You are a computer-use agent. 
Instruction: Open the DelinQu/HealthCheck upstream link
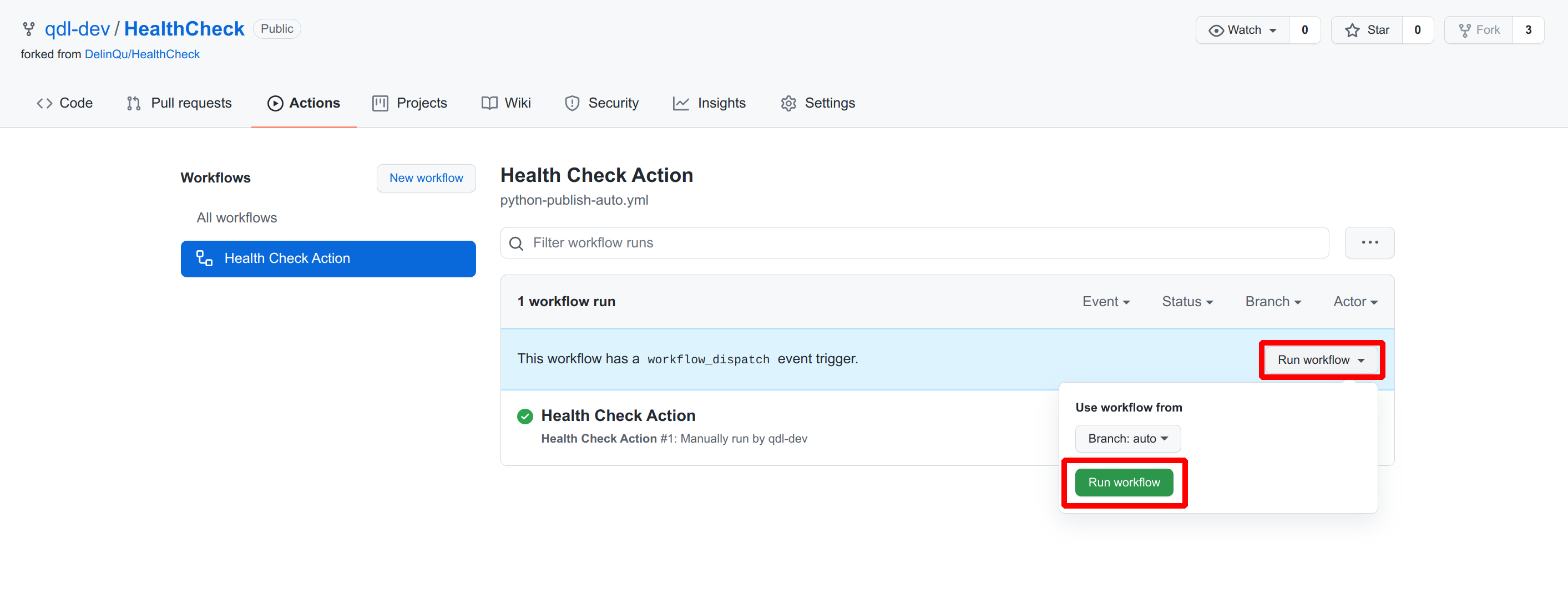tap(142, 54)
